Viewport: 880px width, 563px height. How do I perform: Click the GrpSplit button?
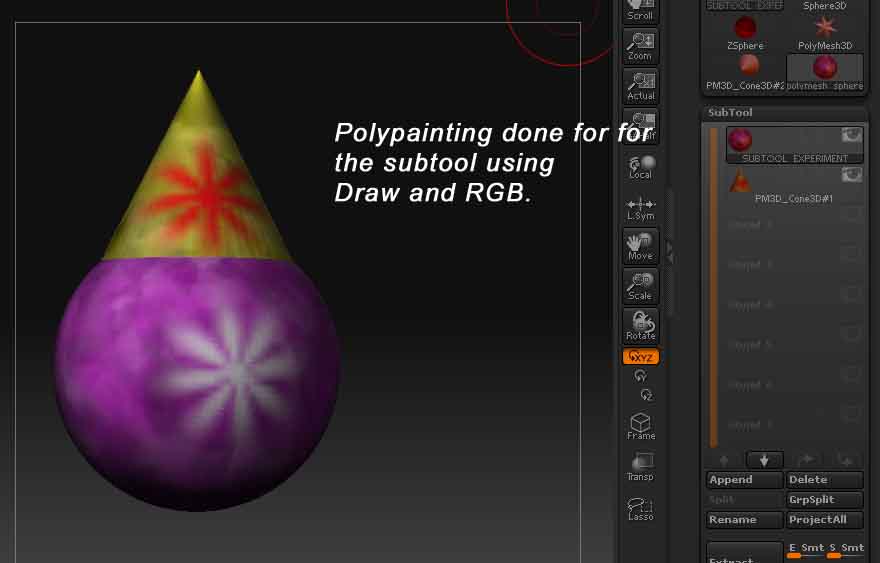pos(824,500)
